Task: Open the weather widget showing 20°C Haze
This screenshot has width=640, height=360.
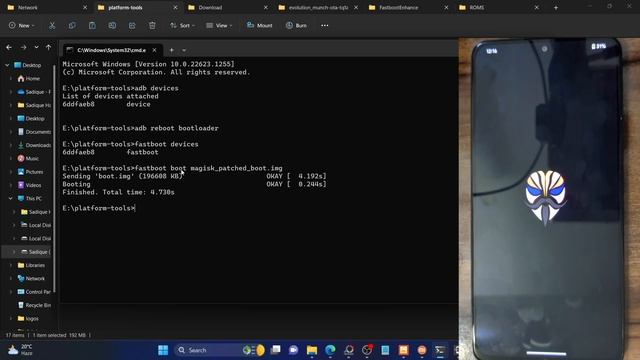Action: [20, 350]
